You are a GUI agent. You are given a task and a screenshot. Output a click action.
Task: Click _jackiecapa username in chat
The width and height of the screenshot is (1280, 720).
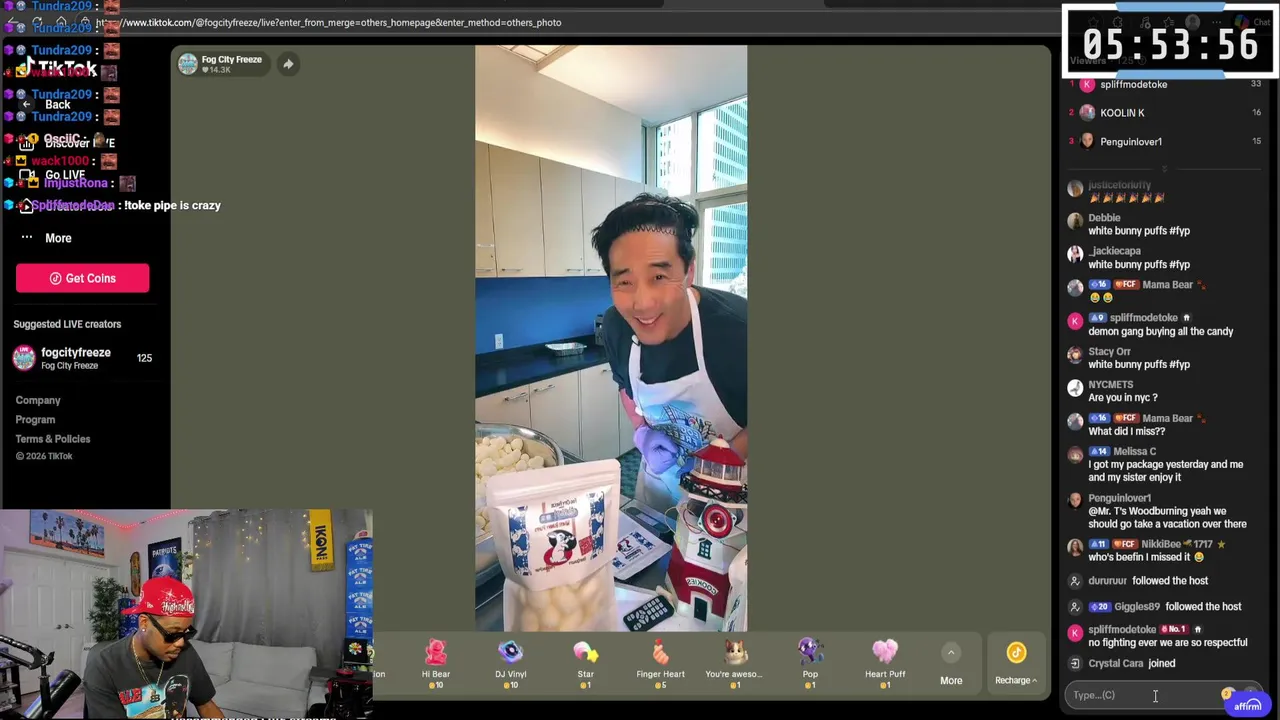click(x=1114, y=251)
